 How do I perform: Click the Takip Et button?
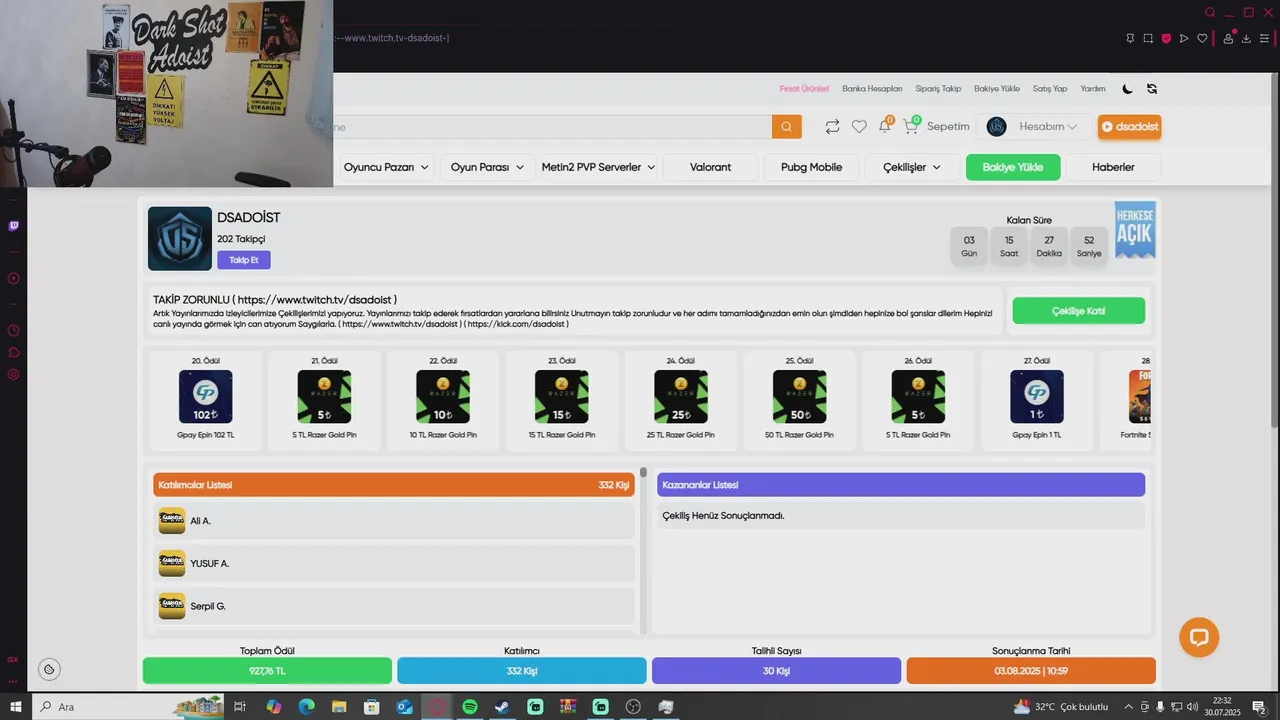click(x=244, y=260)
